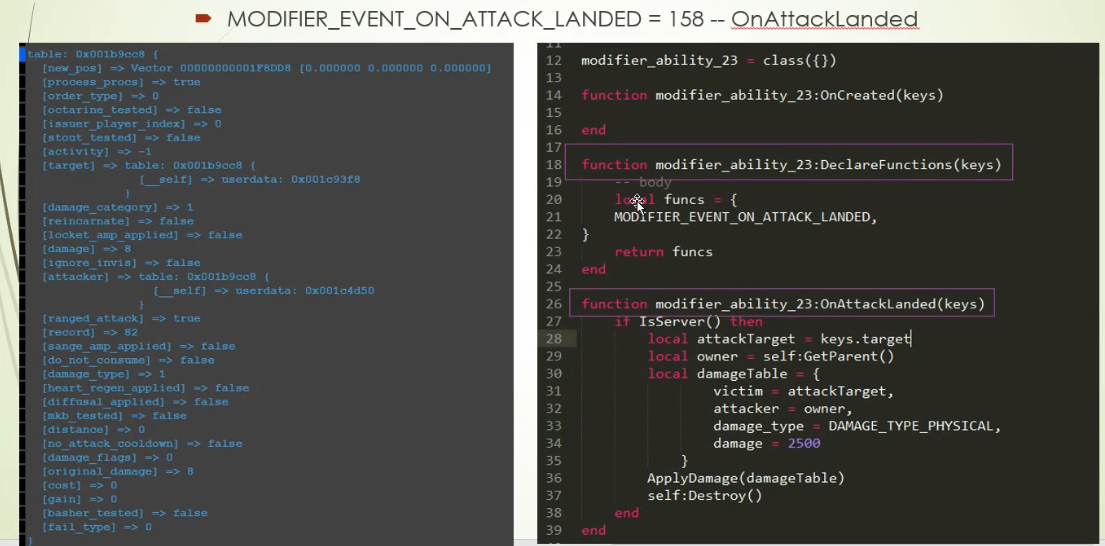Click the OnAttackLanded(keys) function declaration
Screen dimensions: 1105x546
(x=782, y=304)
